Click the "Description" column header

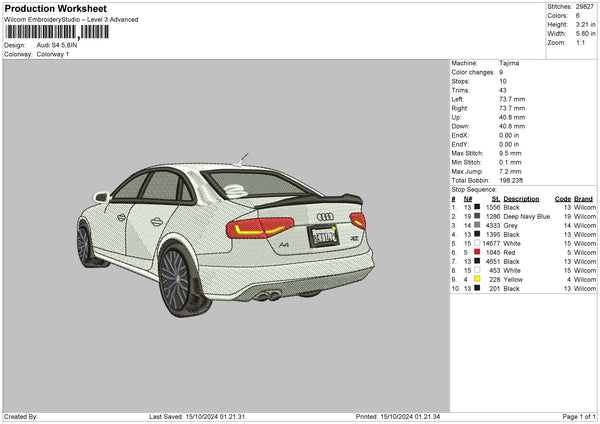point(521,199)
